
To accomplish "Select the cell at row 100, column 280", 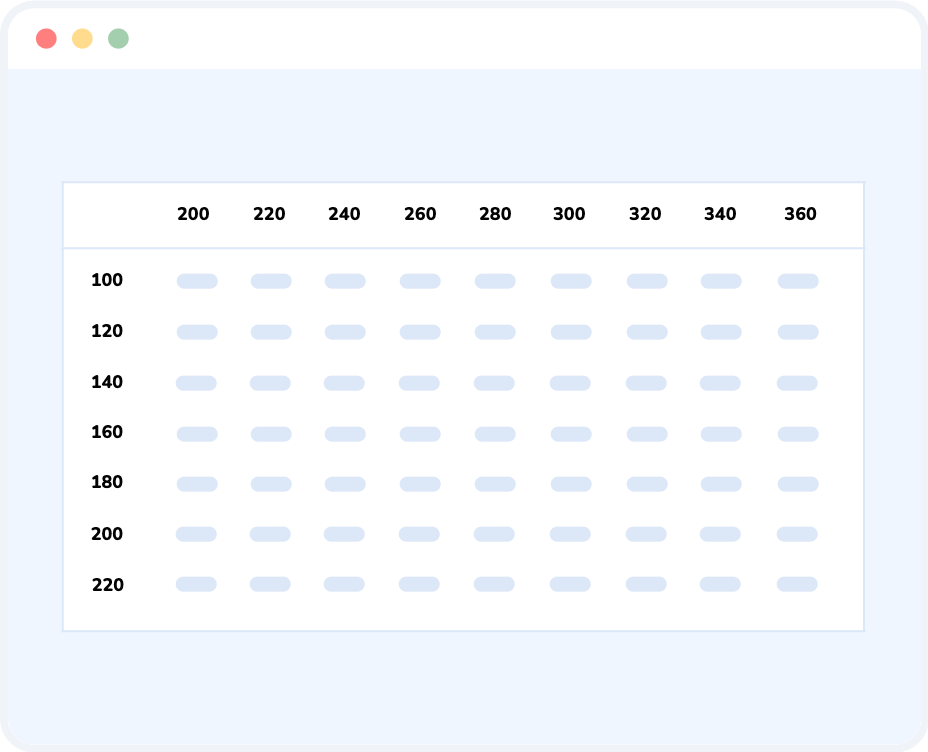I will [x=495, y=281].
